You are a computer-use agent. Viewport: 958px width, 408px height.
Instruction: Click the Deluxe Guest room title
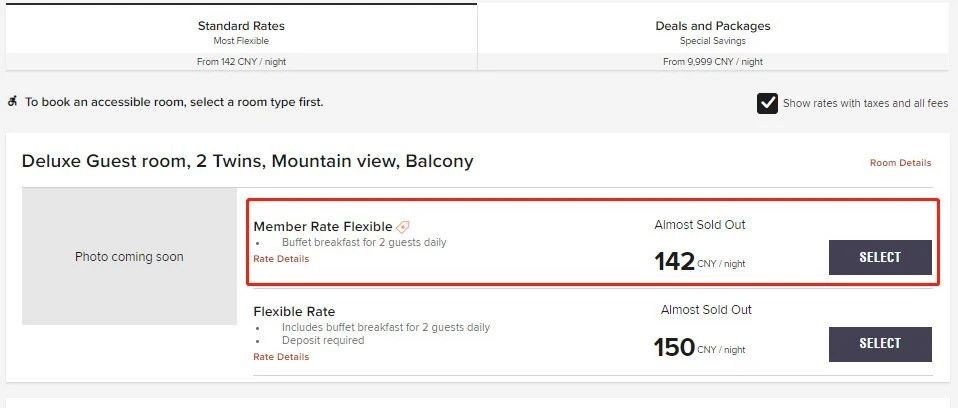coord(247,161)
